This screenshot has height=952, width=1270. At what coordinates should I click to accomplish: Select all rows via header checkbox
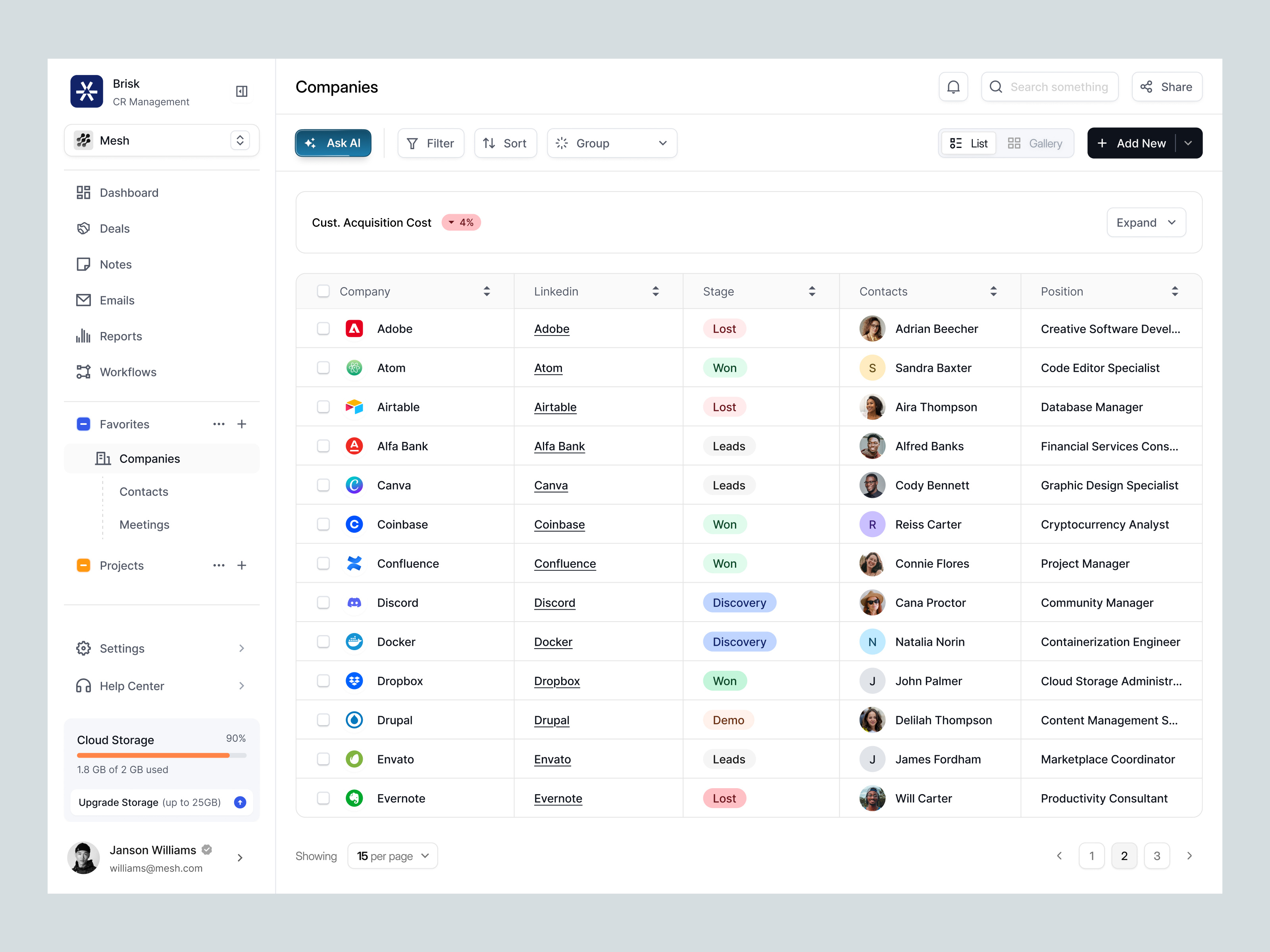[323, 291]
